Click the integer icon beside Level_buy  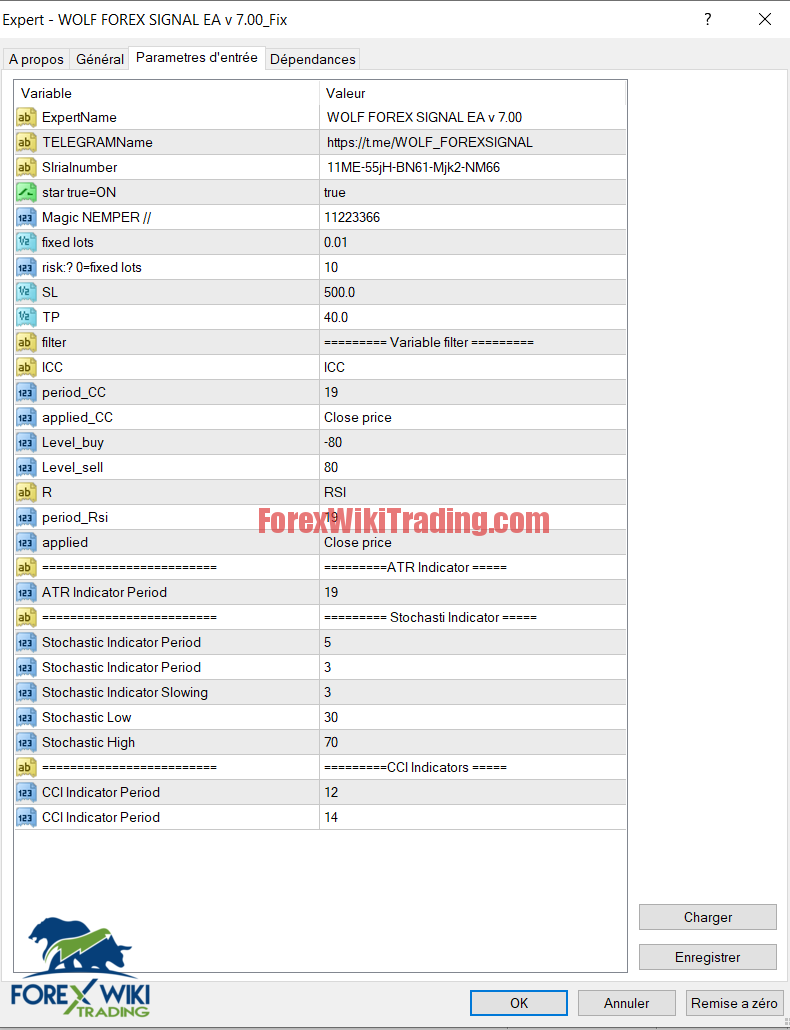point(26,443)
